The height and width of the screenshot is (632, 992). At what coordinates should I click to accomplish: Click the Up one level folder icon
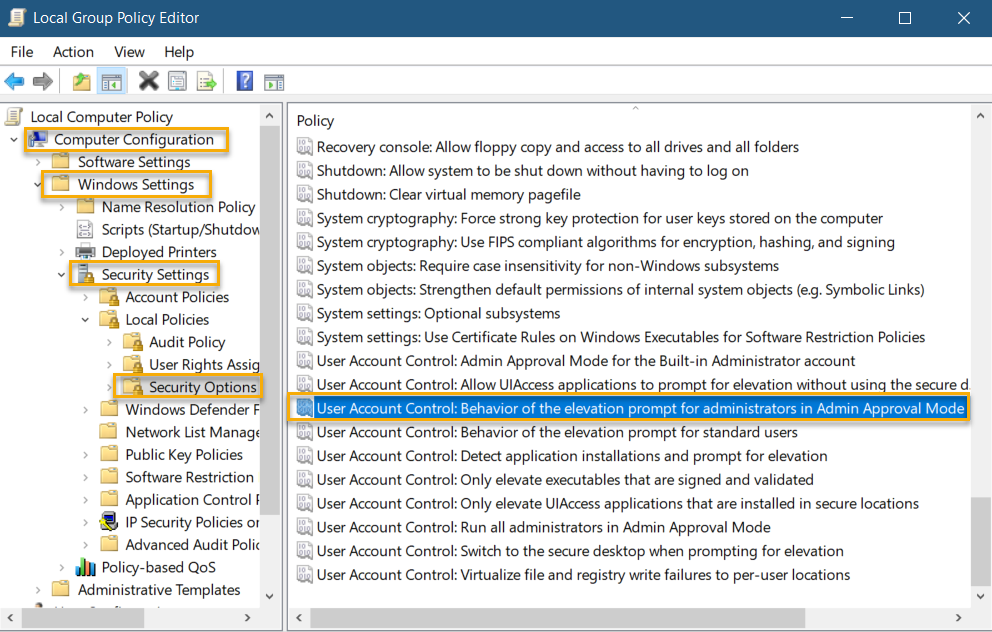pos(80,81)
